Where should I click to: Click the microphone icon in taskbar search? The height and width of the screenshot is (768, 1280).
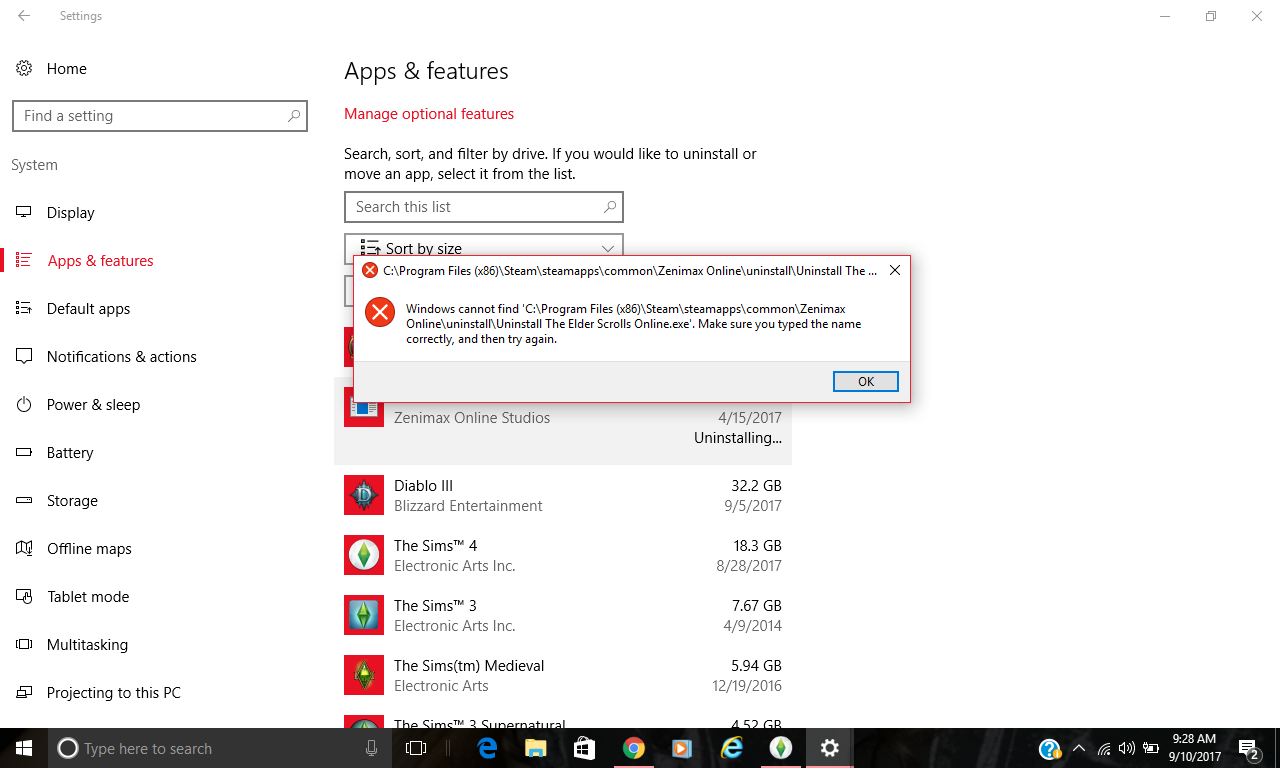click(372, 748)
